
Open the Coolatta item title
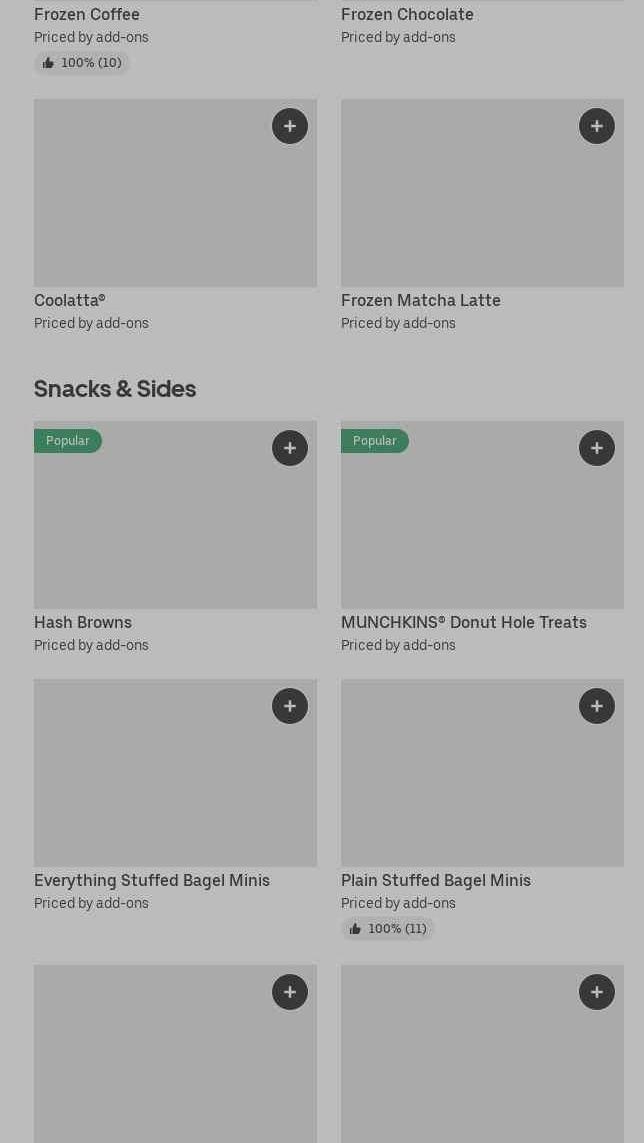coord(69,300)
